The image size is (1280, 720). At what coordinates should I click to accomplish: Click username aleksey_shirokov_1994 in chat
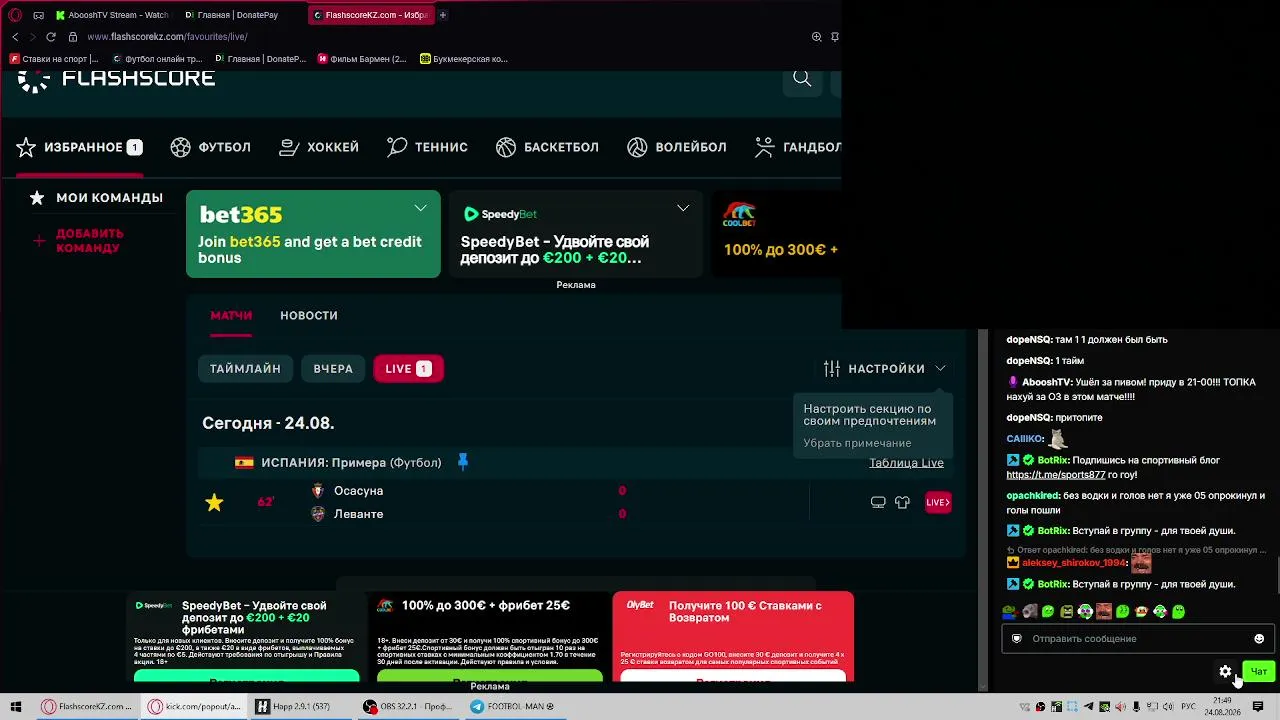click(1074, 563)
